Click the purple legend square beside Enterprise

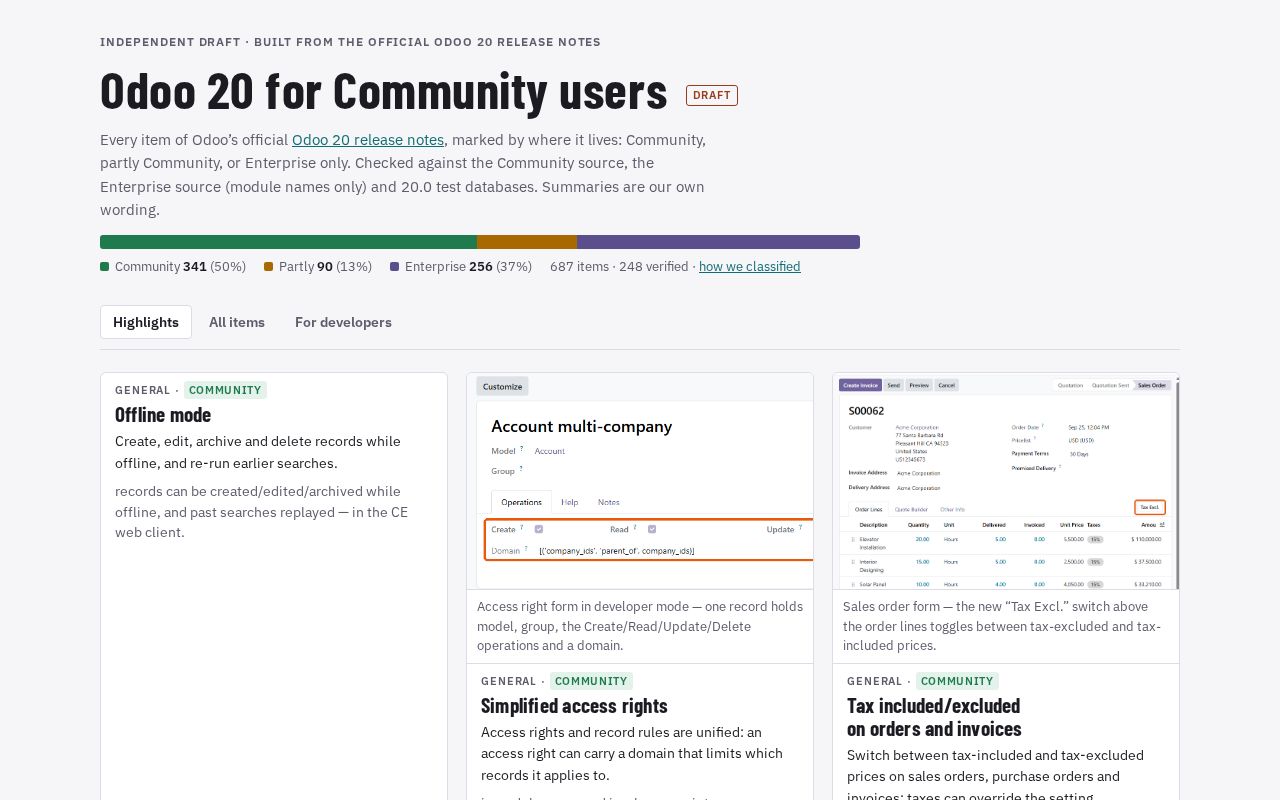pyautogui.click(x=395, y=267)
